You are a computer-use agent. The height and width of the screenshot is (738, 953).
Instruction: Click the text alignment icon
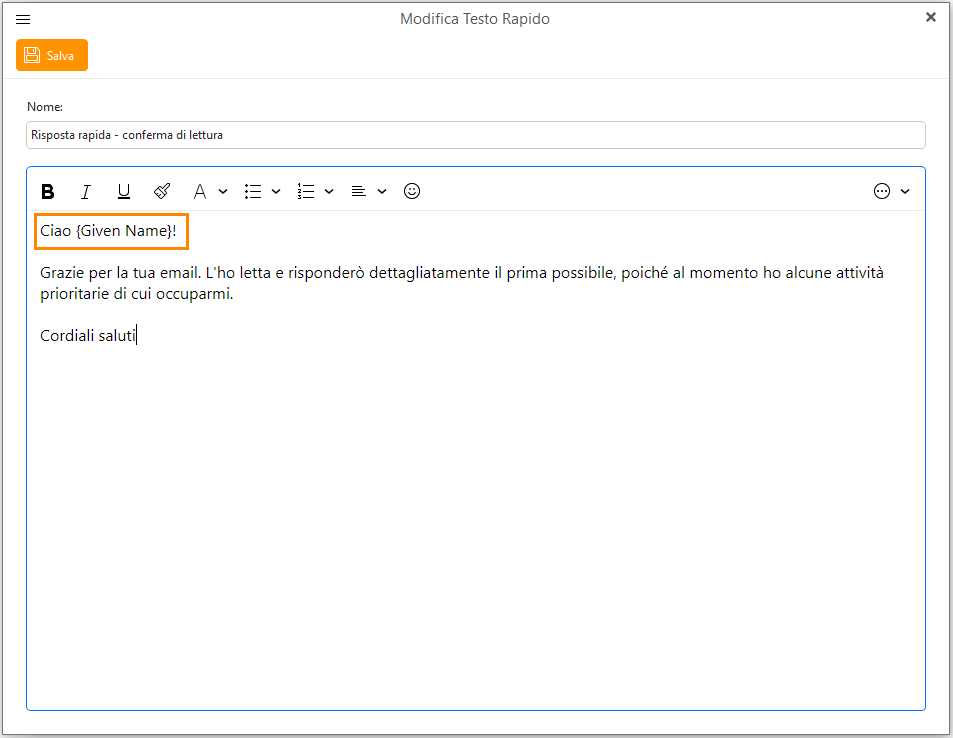359,191
